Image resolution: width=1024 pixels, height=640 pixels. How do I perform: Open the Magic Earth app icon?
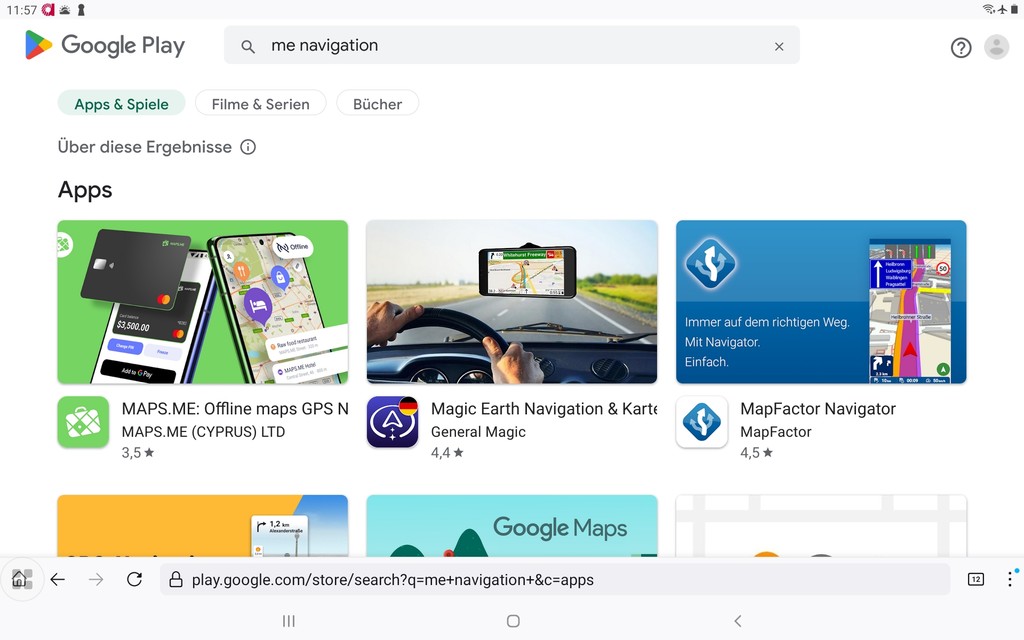point(392,422)
